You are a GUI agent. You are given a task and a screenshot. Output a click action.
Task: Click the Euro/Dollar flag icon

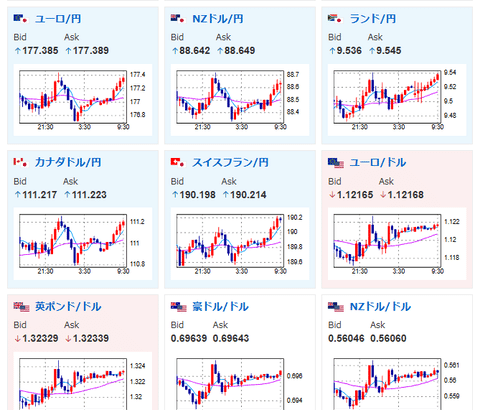336,163
